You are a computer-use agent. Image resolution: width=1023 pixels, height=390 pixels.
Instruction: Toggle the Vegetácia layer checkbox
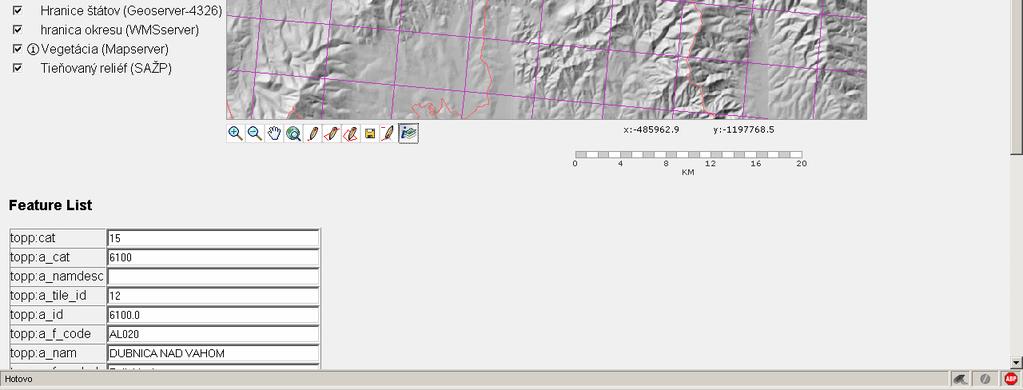(x=18, y=48)
